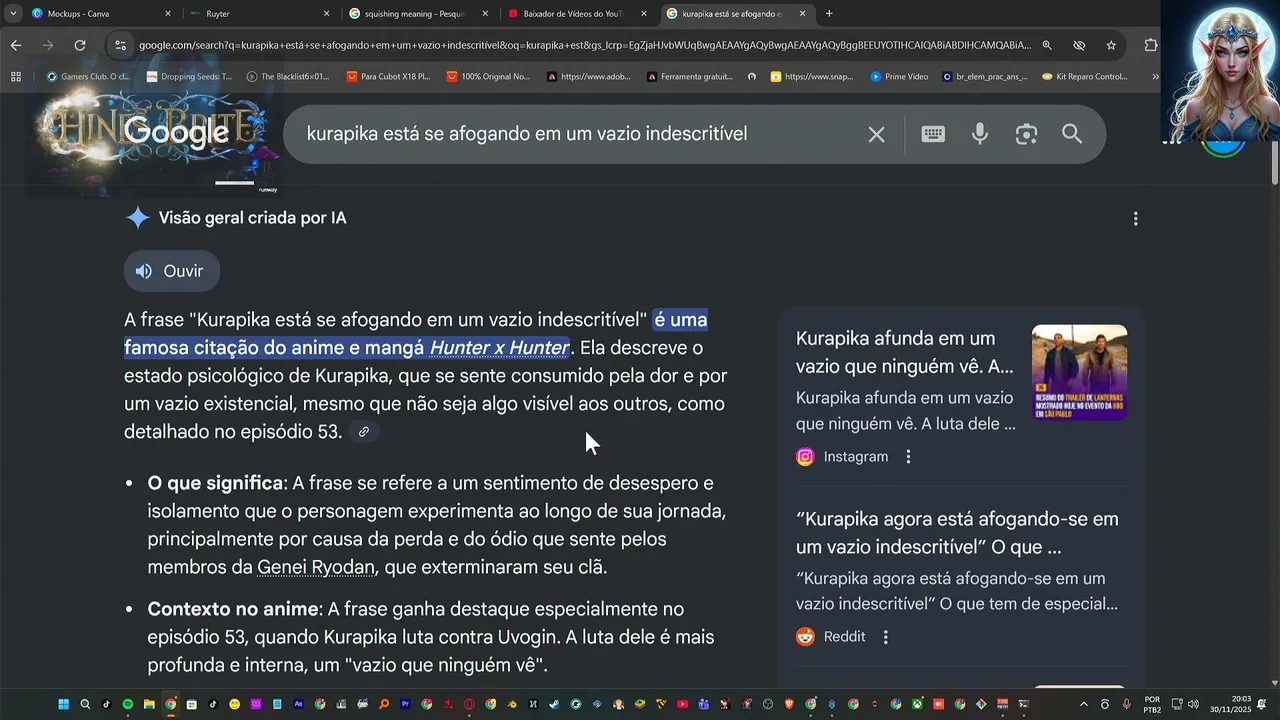The height and width of the screenshot is (720, 1280).
Task: Open Steam from the taskbar
Action: tap(553, 704)
